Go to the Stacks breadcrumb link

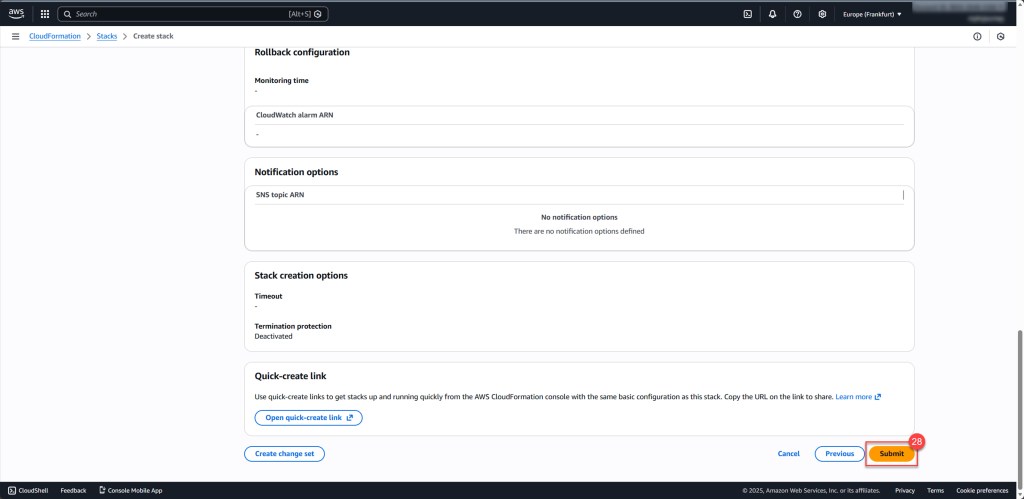point(107,36)
